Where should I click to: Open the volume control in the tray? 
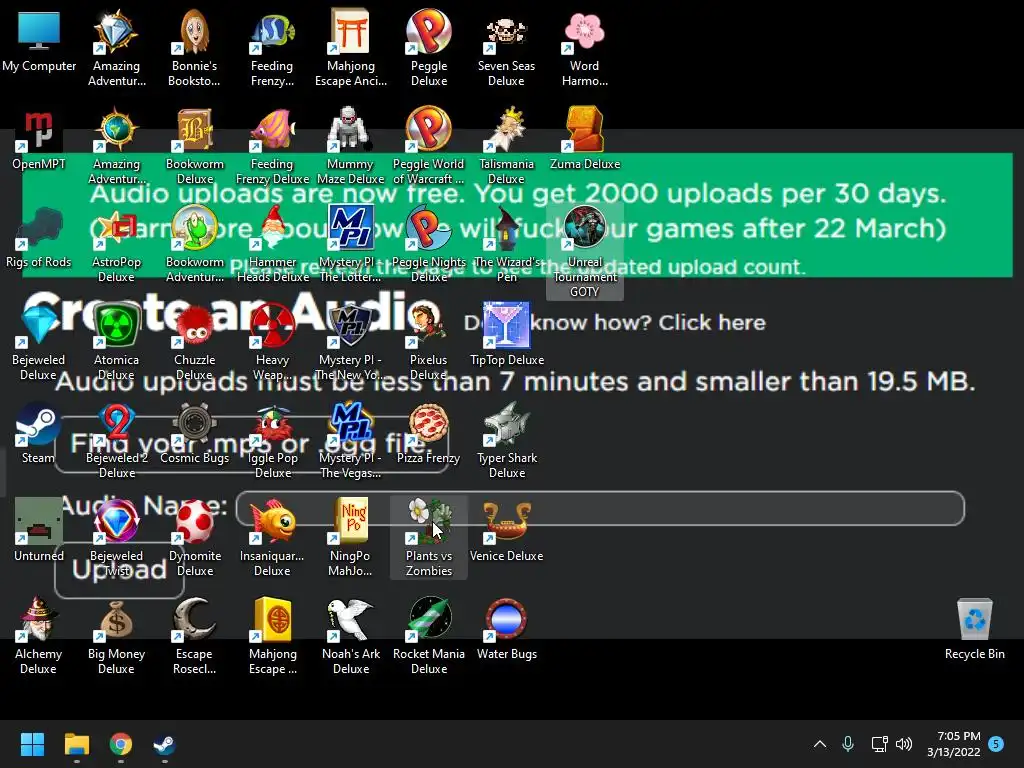tap(904, 744)
